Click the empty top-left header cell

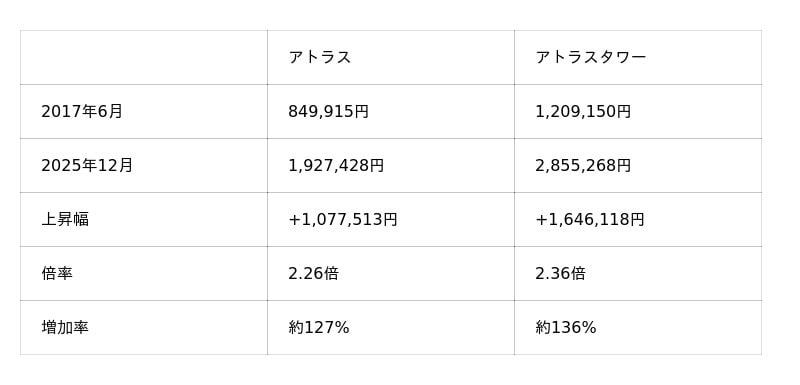(x=144, y=57)
